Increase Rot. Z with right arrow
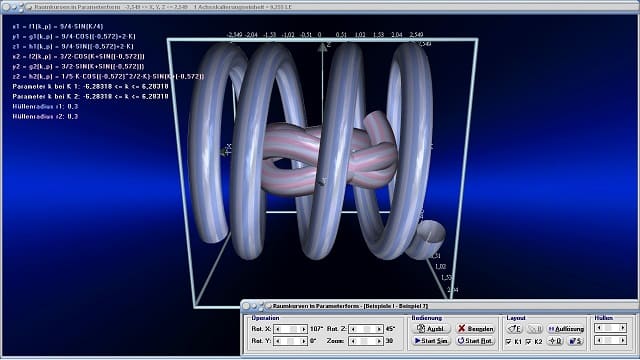Viewport: 640px width, 360px height. pyautogui.click(x=378, y=329)
